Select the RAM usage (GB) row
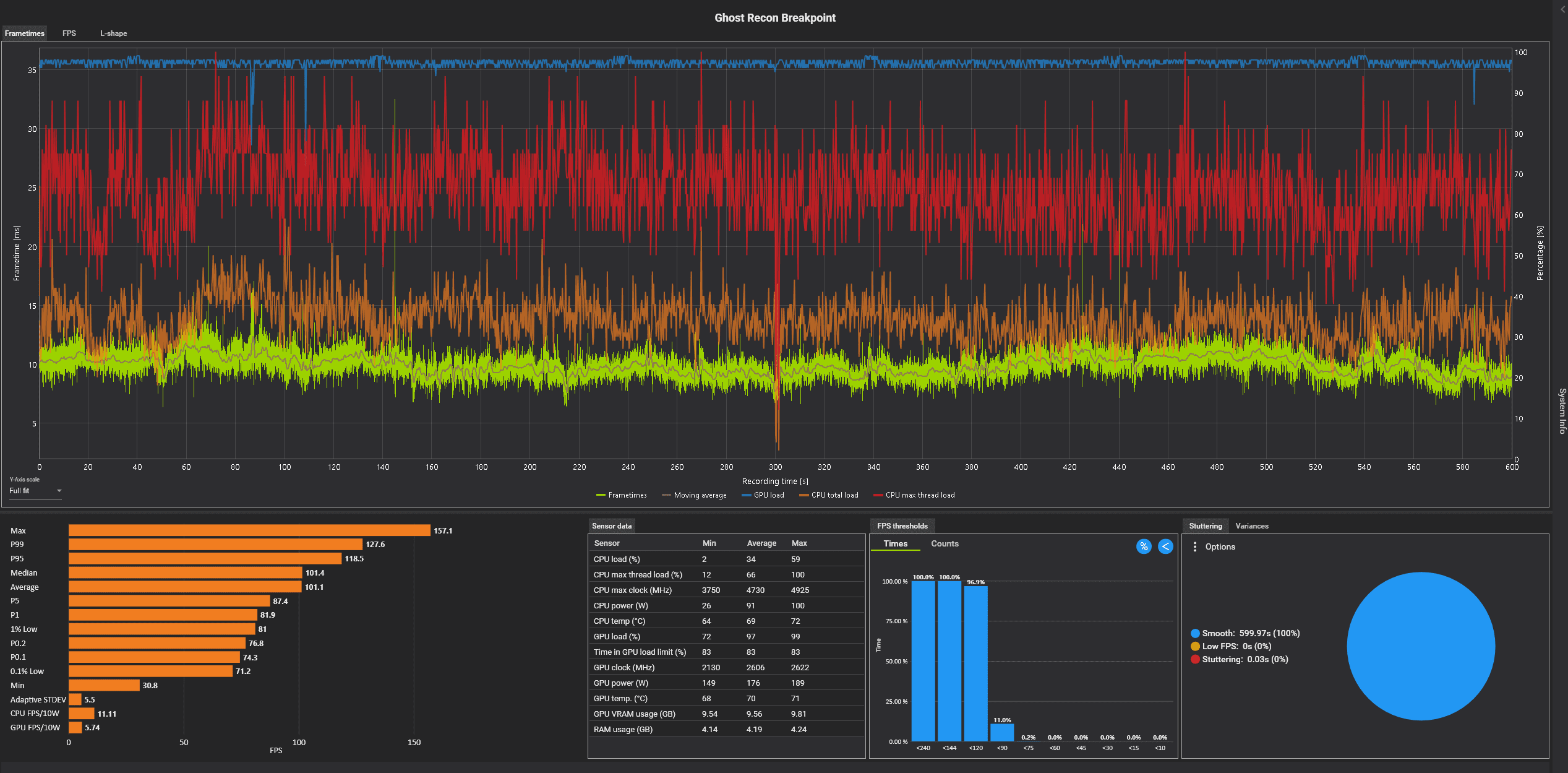The image size is (1568, 773). pyautogui.click(x=726, y=729)
